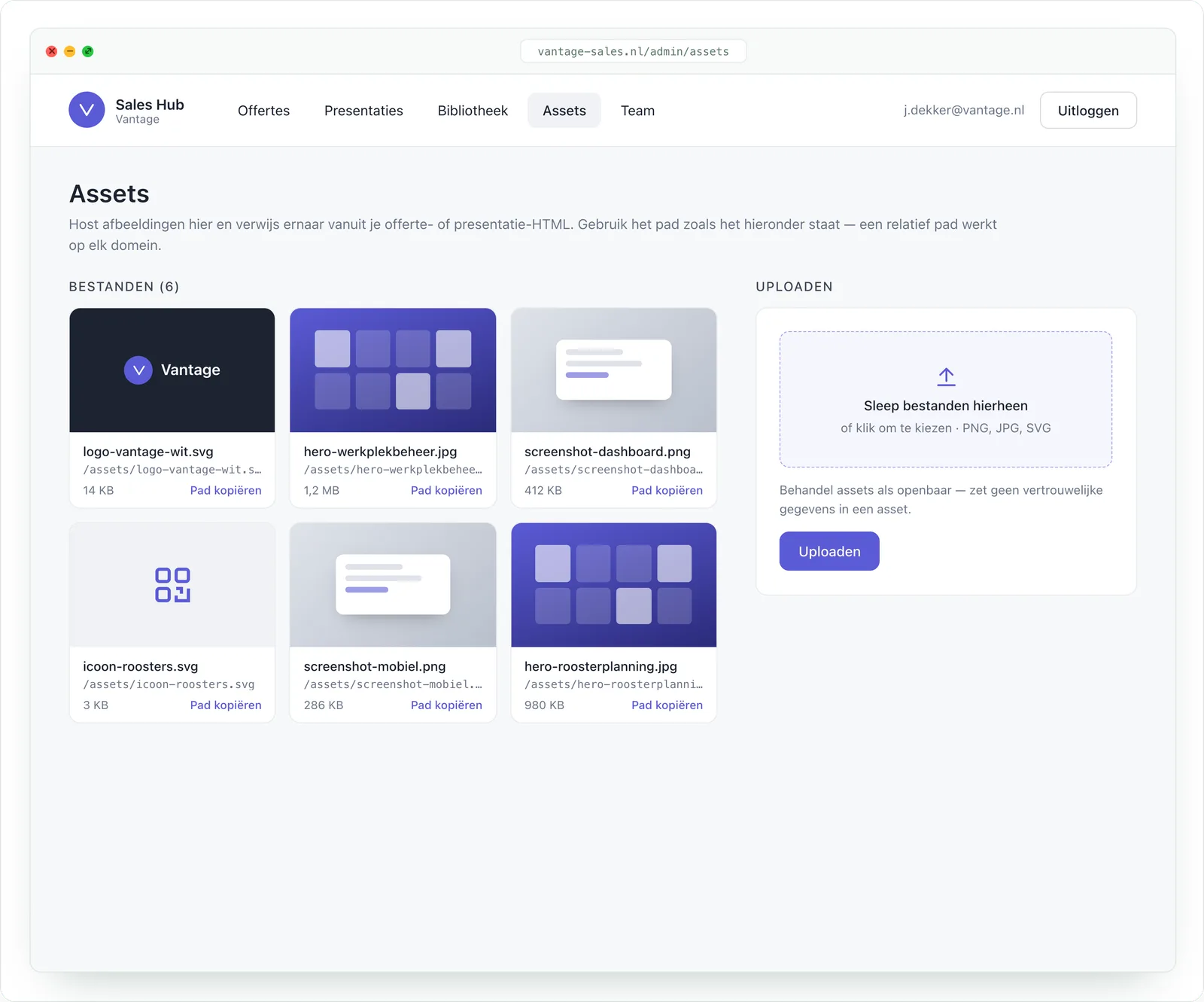Screen dimensions: 1204x1002
Task: Open the logo-vantage-wit.svg thumbnail
Action: tap(172, 370)
